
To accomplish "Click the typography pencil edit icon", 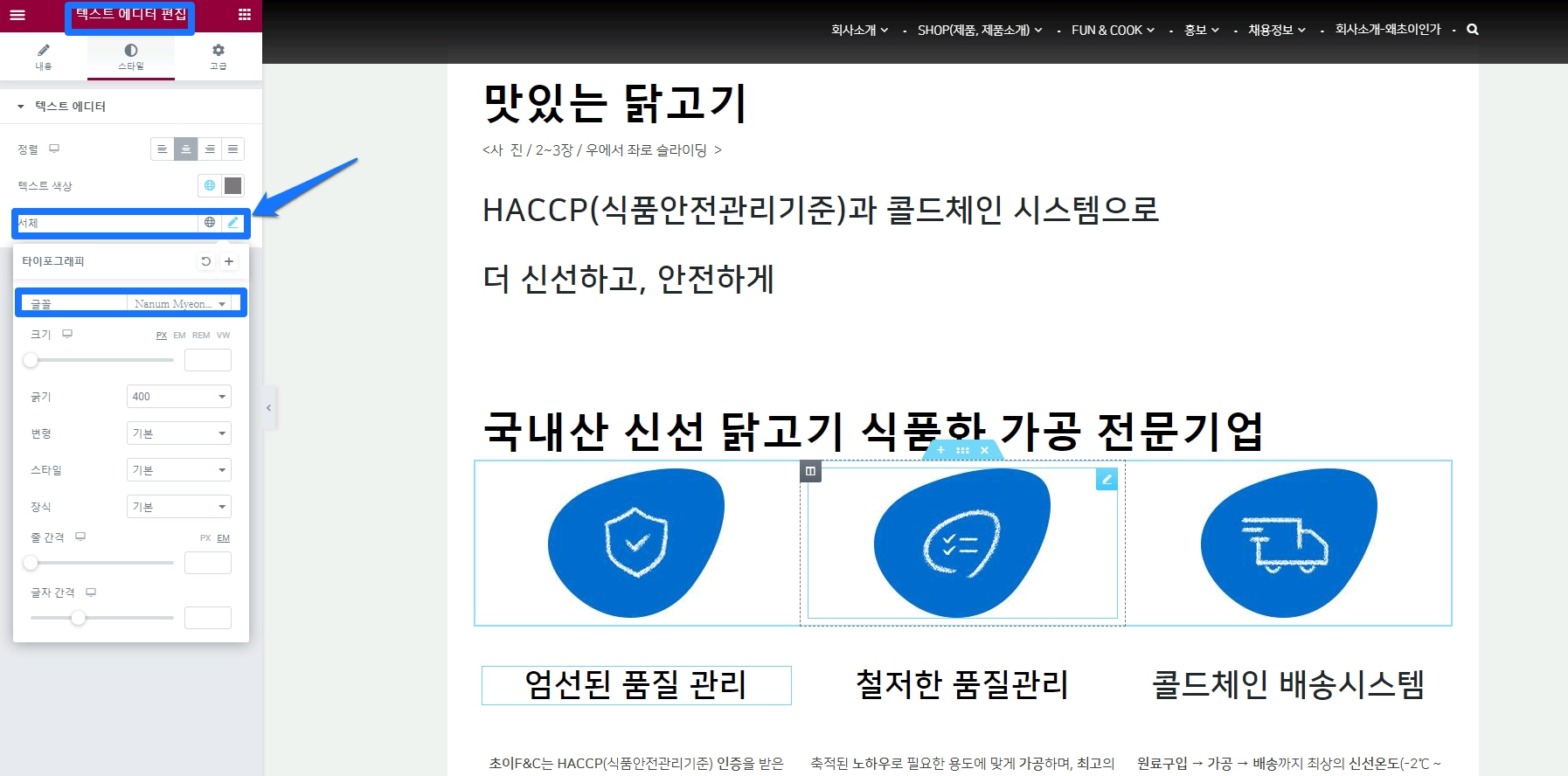I will 232,223.
